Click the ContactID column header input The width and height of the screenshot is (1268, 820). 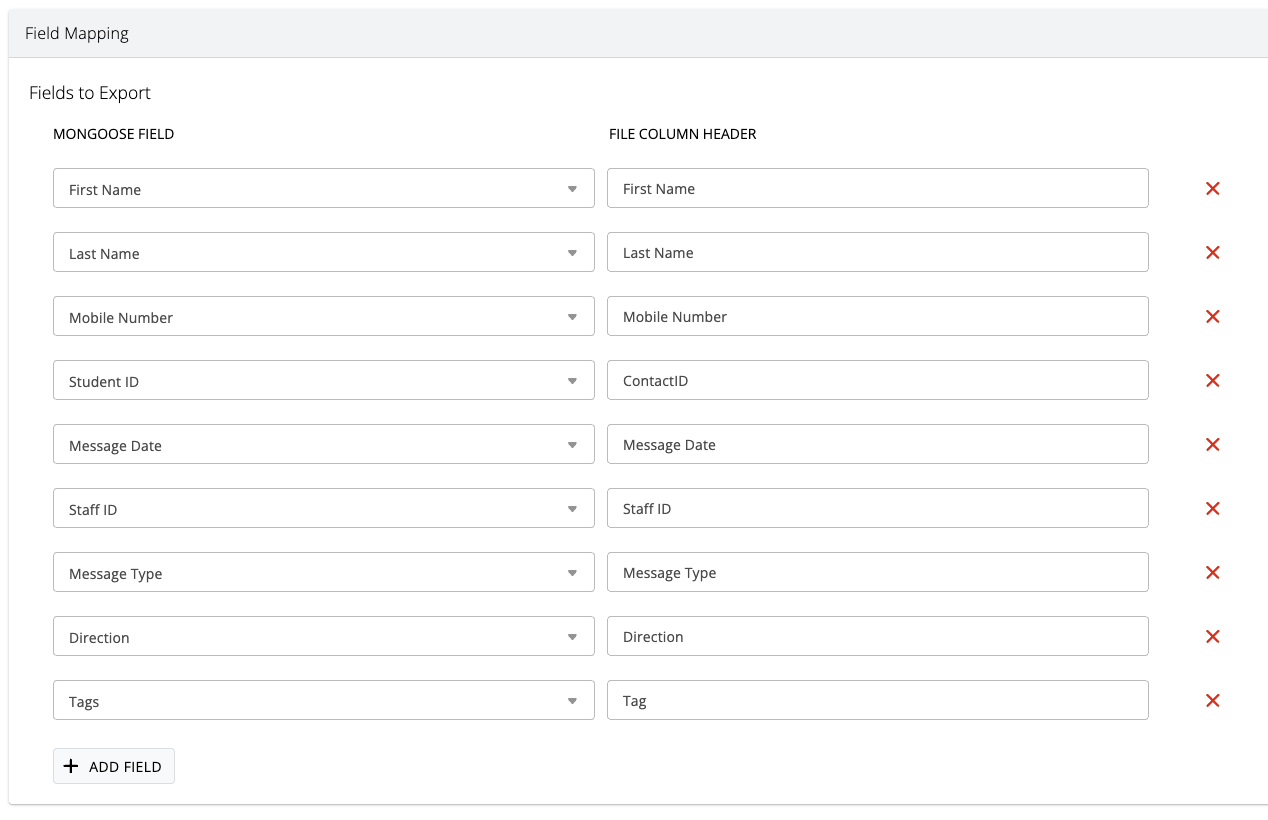877,381
